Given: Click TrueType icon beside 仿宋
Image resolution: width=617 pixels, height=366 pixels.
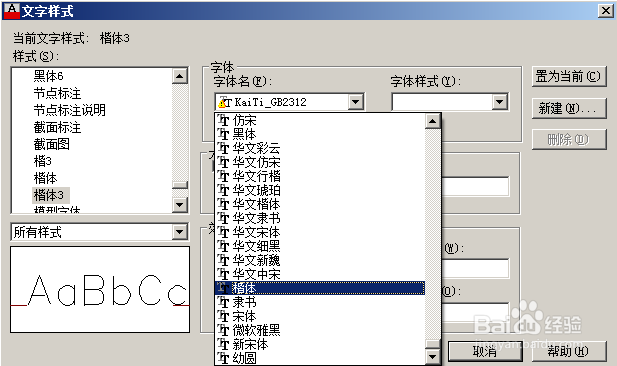Looking at the screenshot, I should click(x=223, y=120).
